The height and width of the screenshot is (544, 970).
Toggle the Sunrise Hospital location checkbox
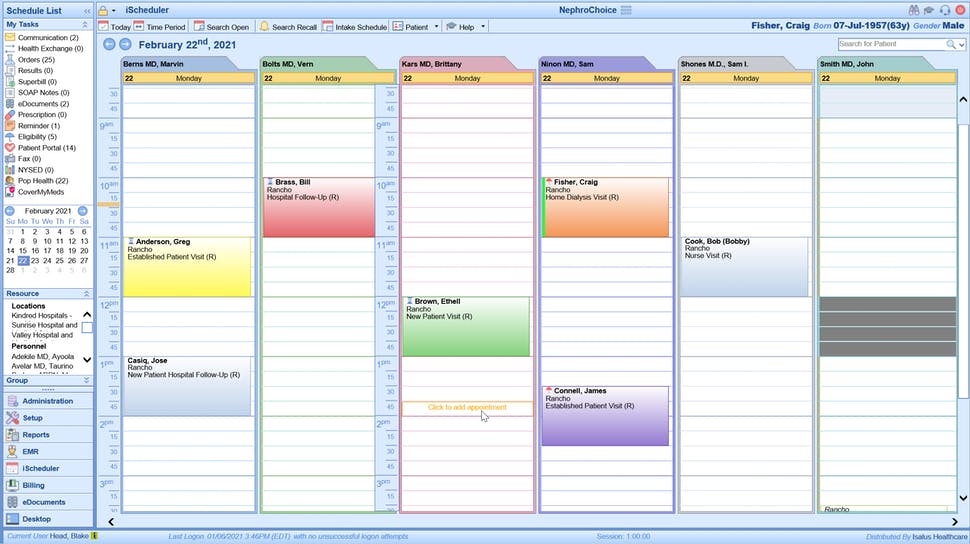coord(87,327)
